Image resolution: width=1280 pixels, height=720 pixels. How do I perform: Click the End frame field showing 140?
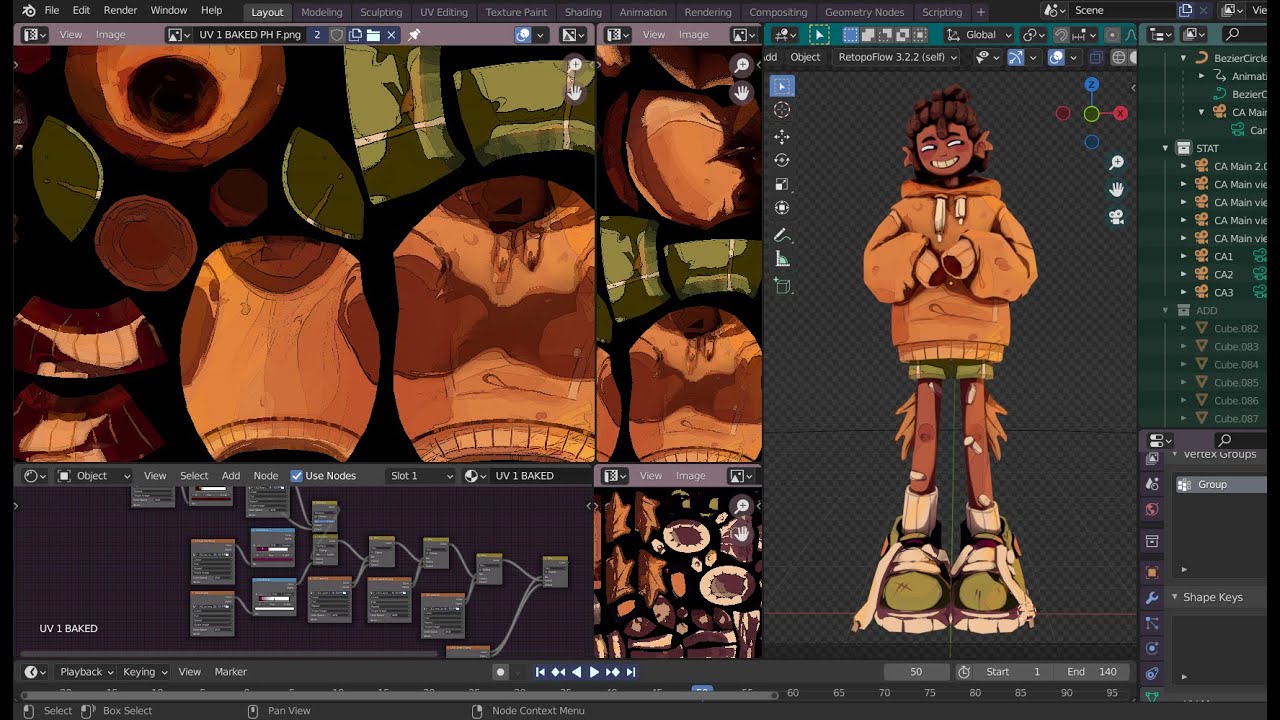tap(1092, 672)
